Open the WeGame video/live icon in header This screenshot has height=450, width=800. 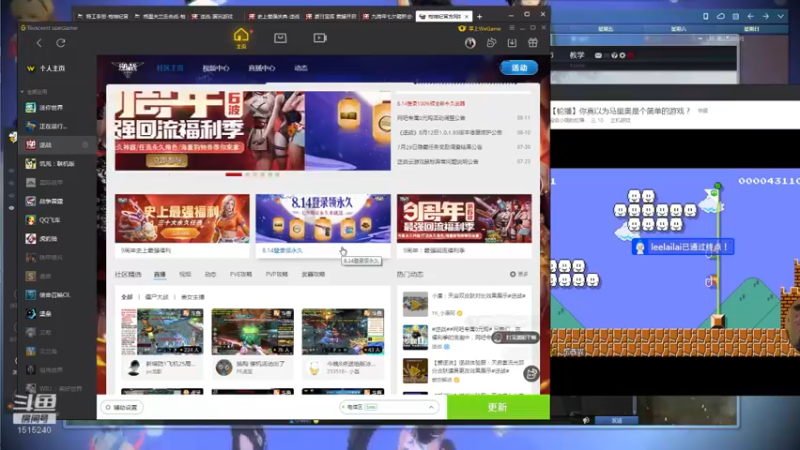coord(320,38)
